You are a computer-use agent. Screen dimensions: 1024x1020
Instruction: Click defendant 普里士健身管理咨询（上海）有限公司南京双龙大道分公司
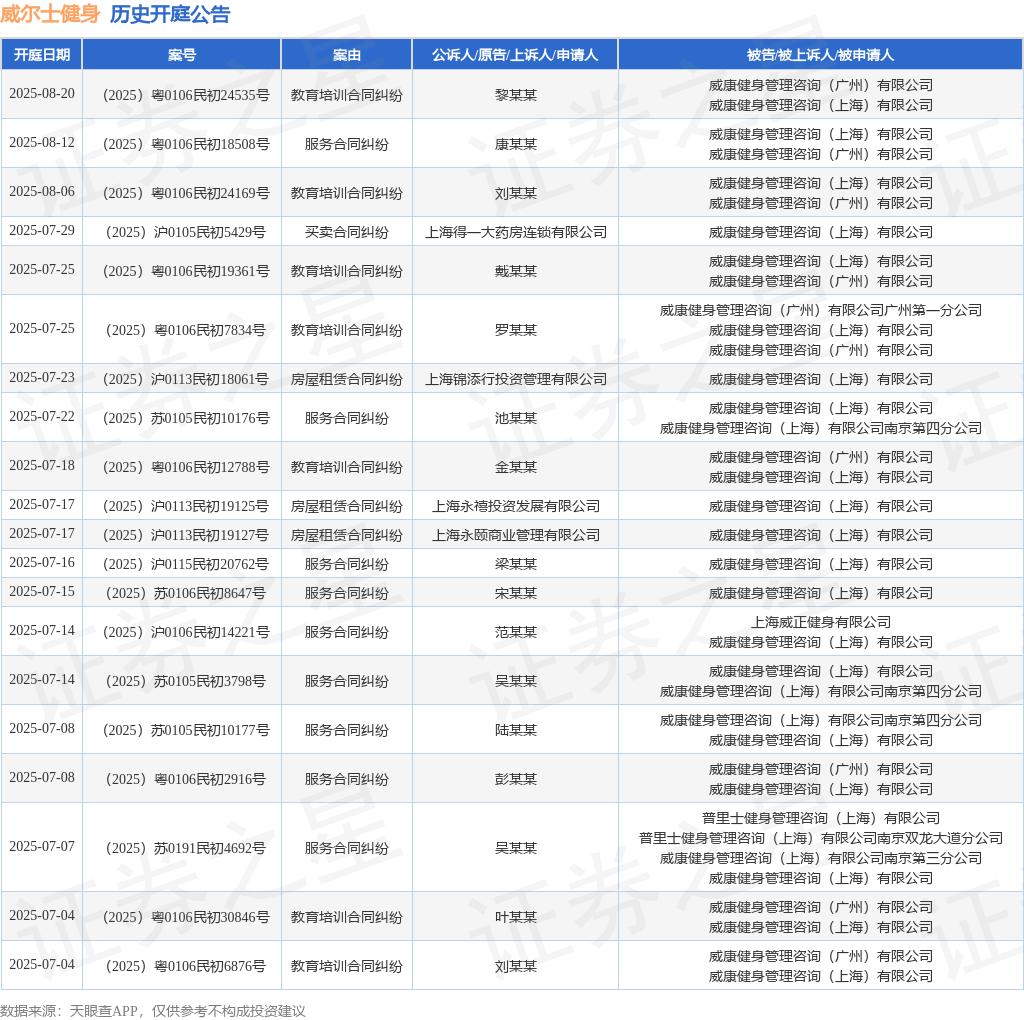pos(821,838)
